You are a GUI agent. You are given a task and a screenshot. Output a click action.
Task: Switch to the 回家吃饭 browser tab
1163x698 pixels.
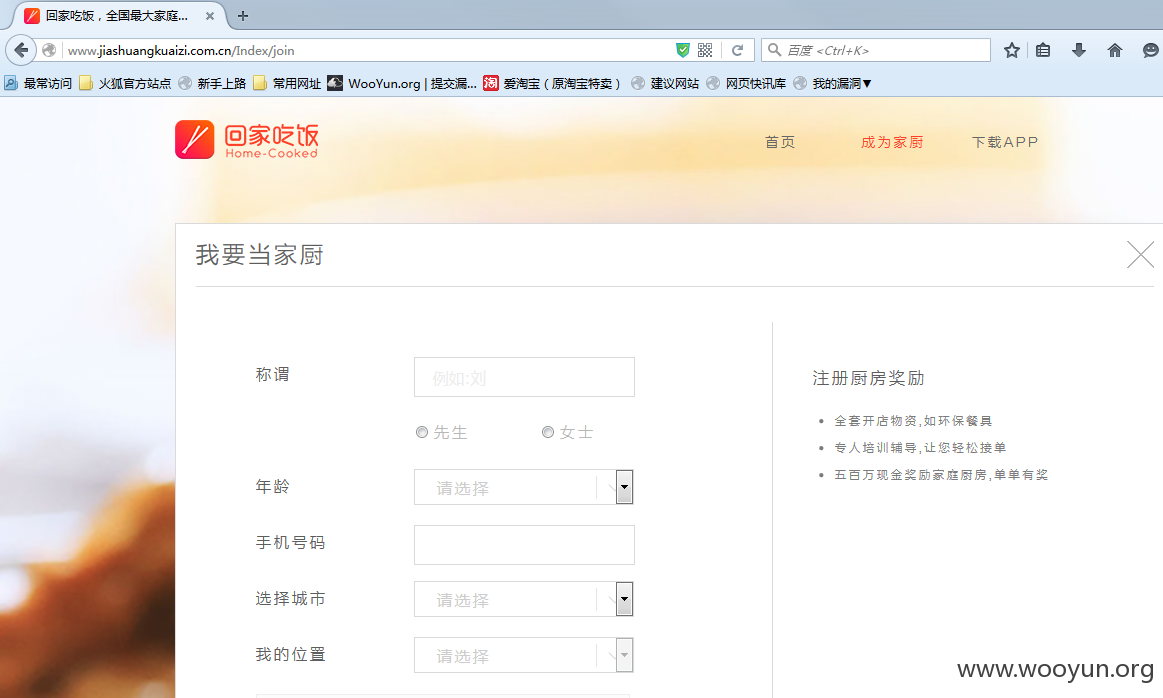(x=119, y=16)
